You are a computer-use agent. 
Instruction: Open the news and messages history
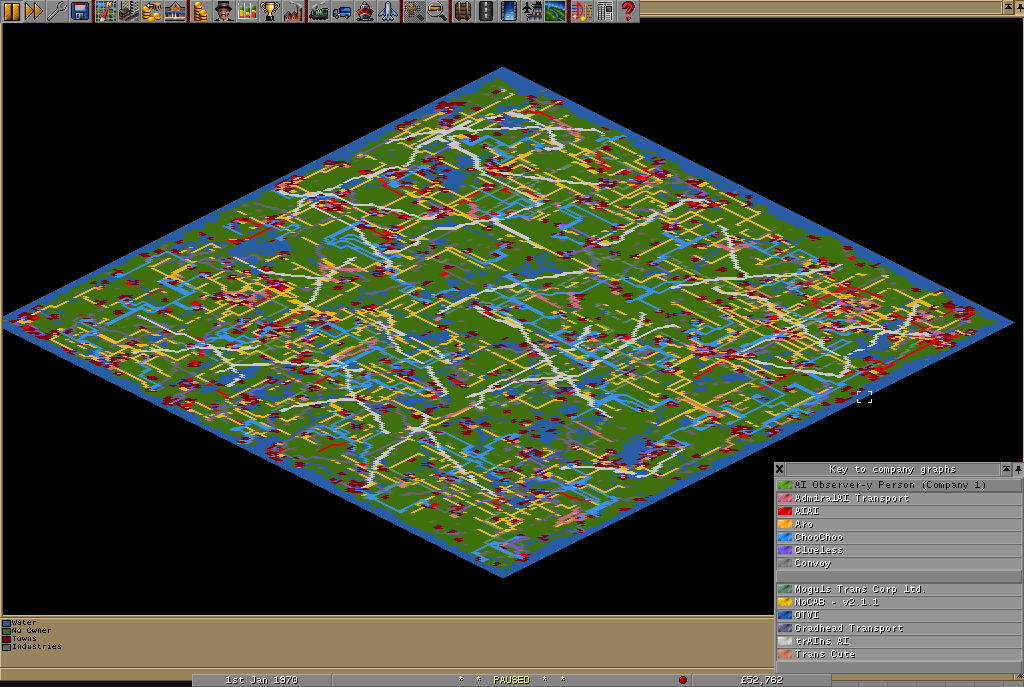click(x=603, y=11)
